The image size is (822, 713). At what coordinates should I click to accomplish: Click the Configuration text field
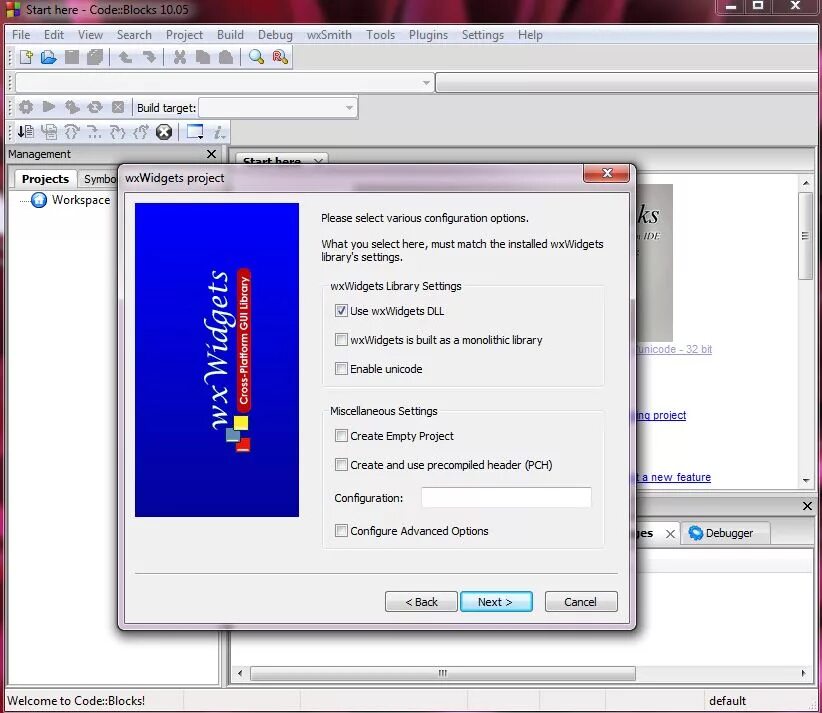tap(506, 498)
